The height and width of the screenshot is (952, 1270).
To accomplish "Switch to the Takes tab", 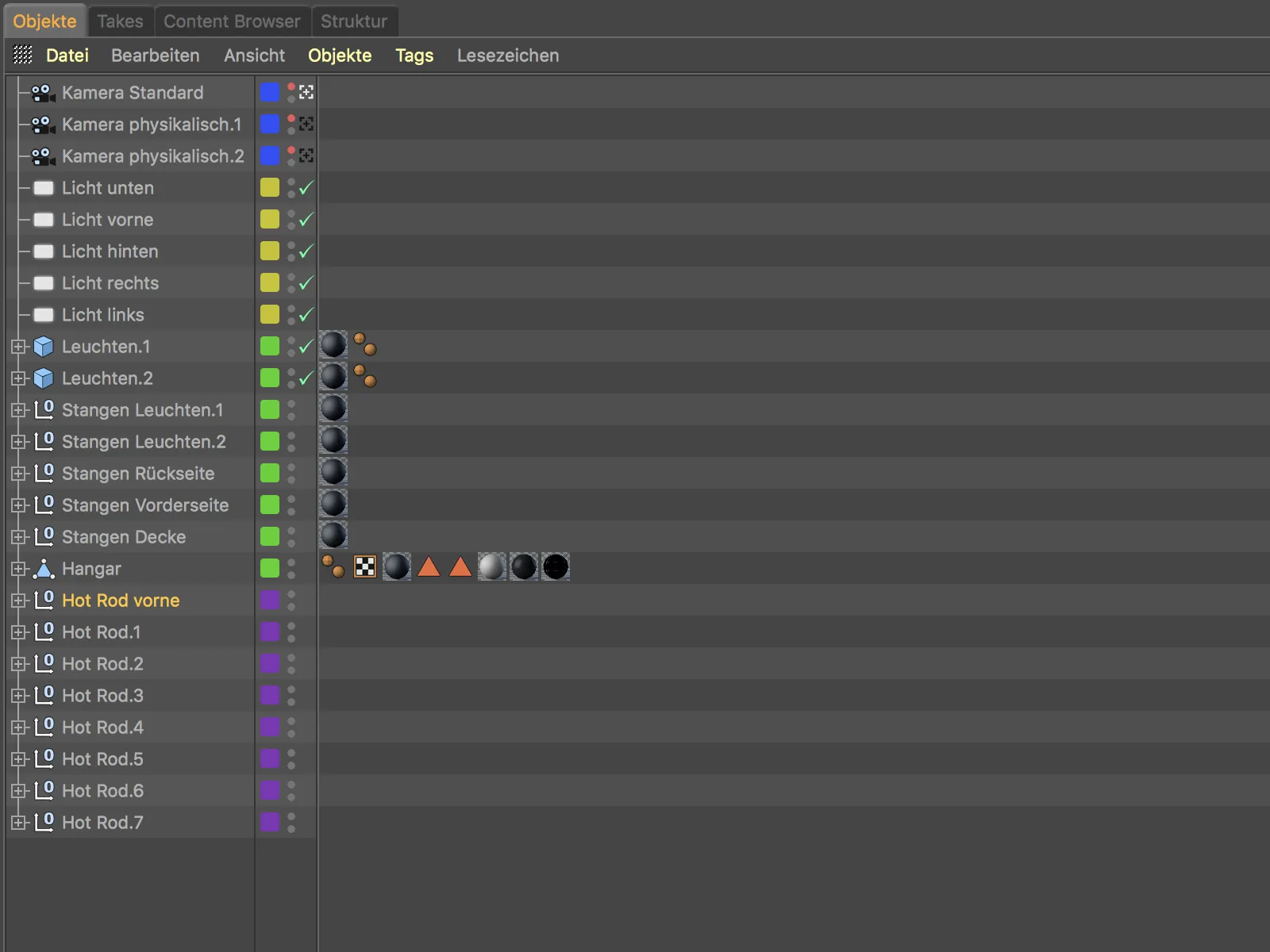I will [120, 21].
